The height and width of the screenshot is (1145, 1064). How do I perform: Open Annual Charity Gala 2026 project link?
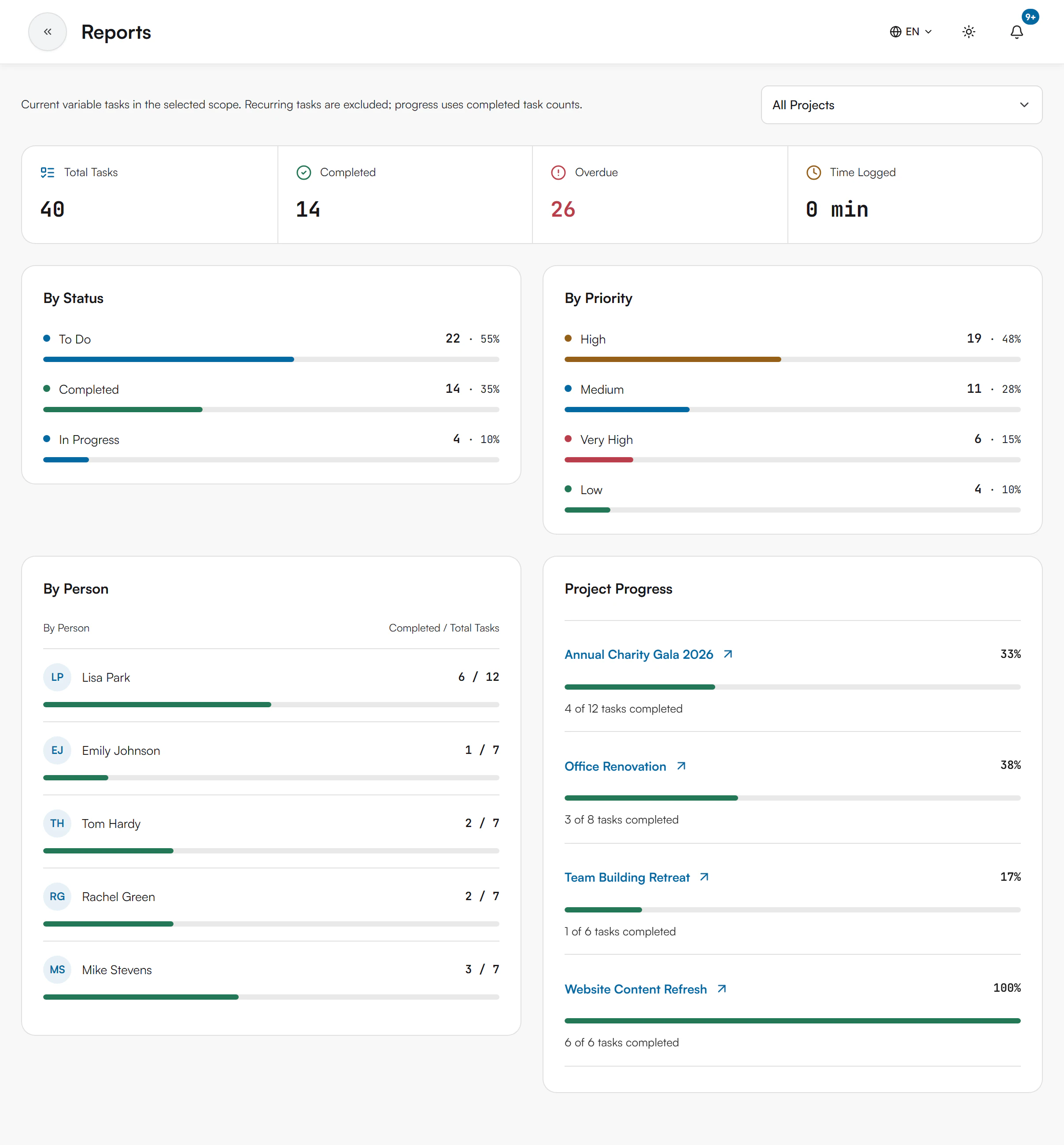pos(639,654)
